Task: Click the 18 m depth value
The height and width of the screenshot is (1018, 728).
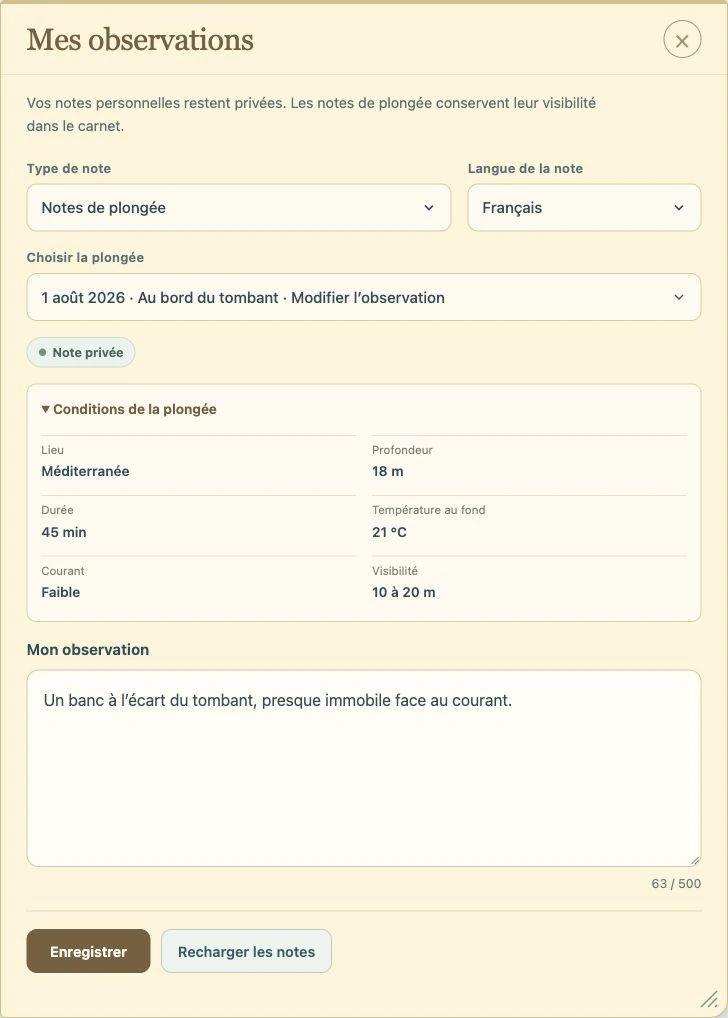Action: pyautogui.click(x=388, y=471)
